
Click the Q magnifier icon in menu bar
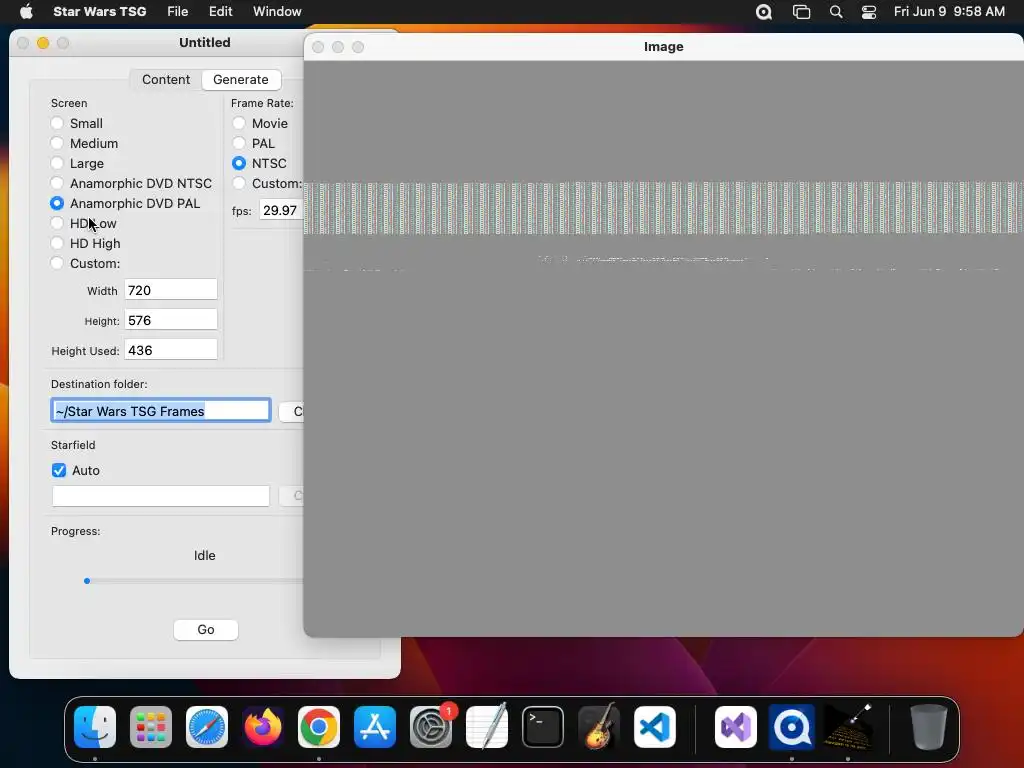coord(764,12)
